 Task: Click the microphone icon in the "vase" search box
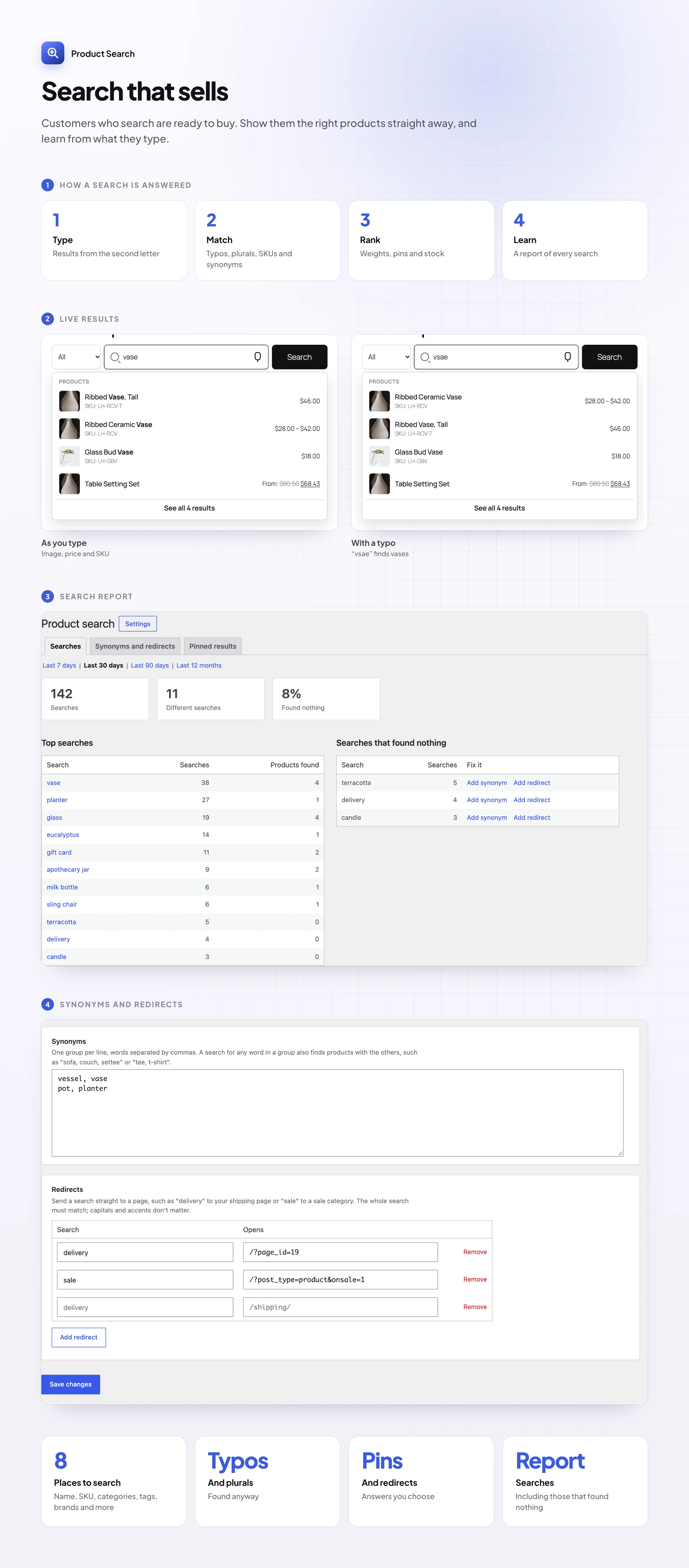pyautogui.click(x=257, y=357)
